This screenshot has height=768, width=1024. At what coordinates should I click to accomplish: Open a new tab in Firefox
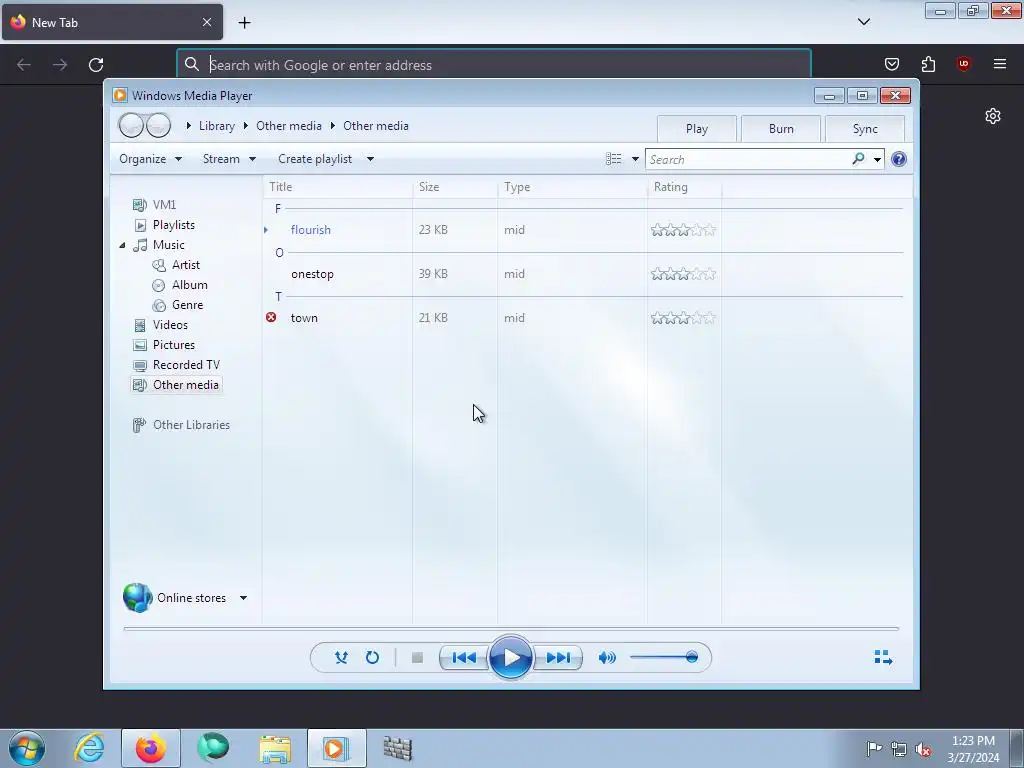click(x=244, y=23)
